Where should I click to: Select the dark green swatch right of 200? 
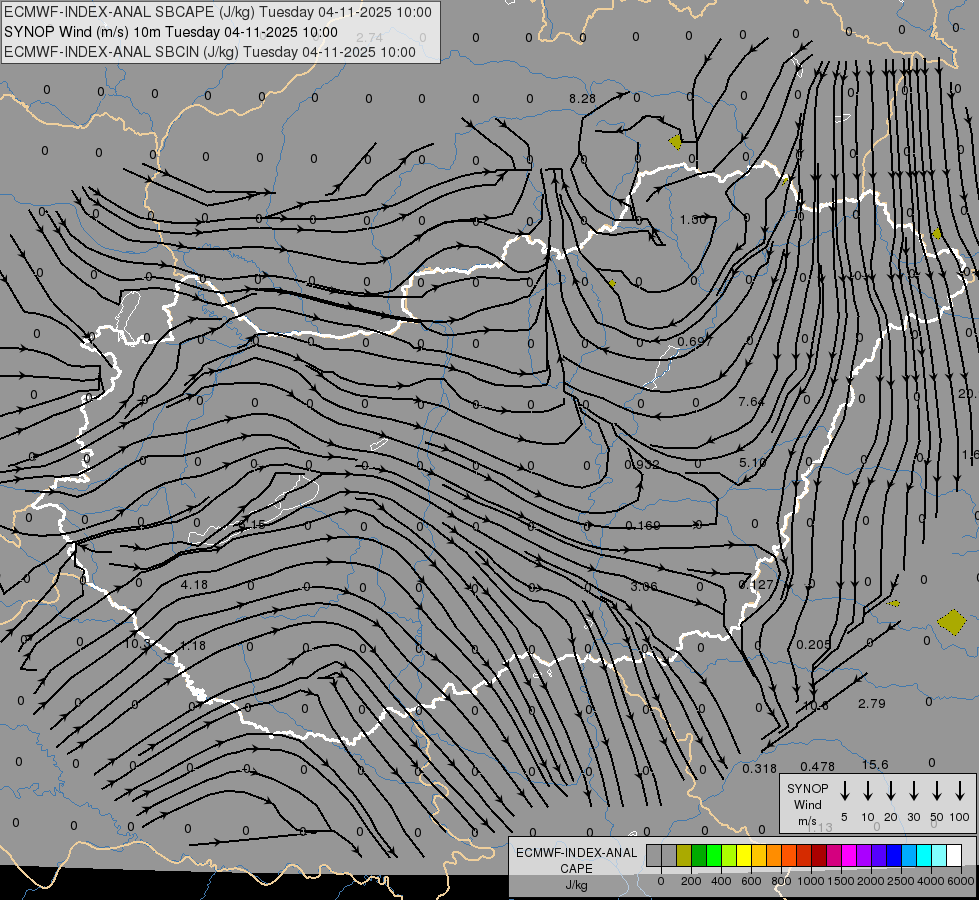tap(699, 855)
